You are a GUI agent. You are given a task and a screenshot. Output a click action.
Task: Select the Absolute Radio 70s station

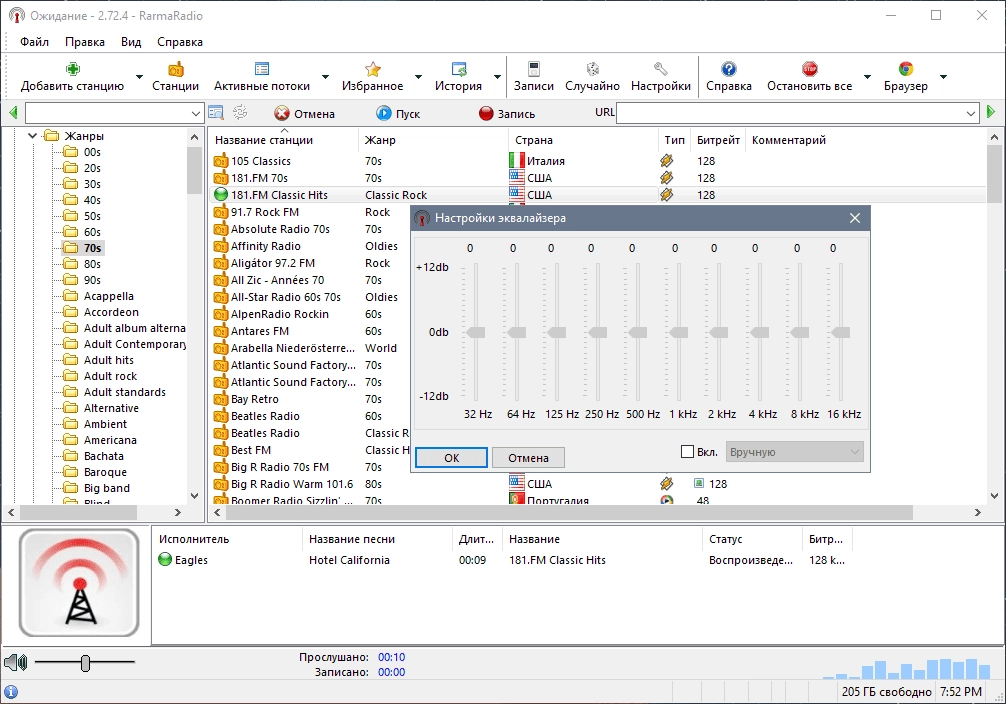280,229
